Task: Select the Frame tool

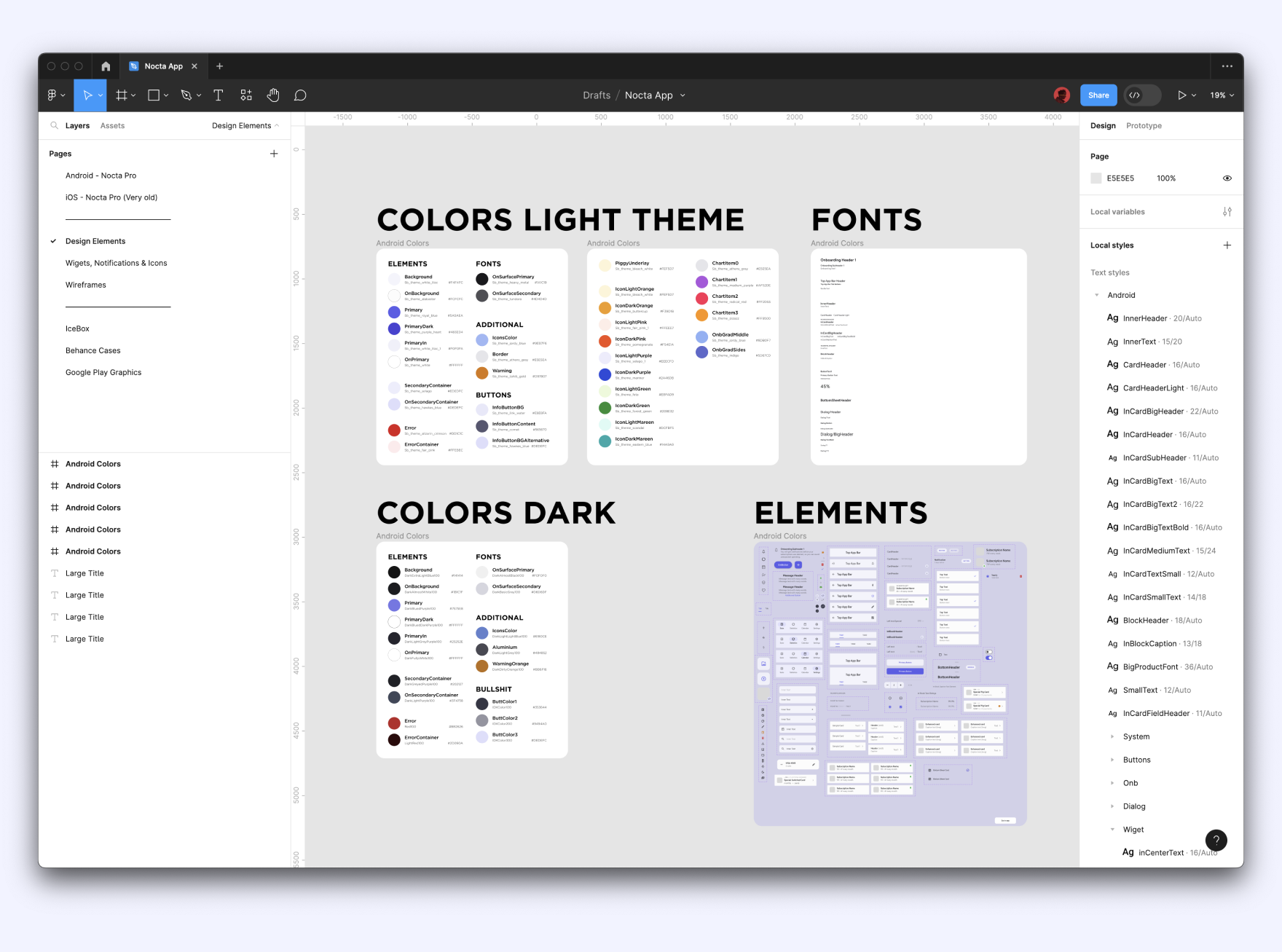Action: pos(122,95)
